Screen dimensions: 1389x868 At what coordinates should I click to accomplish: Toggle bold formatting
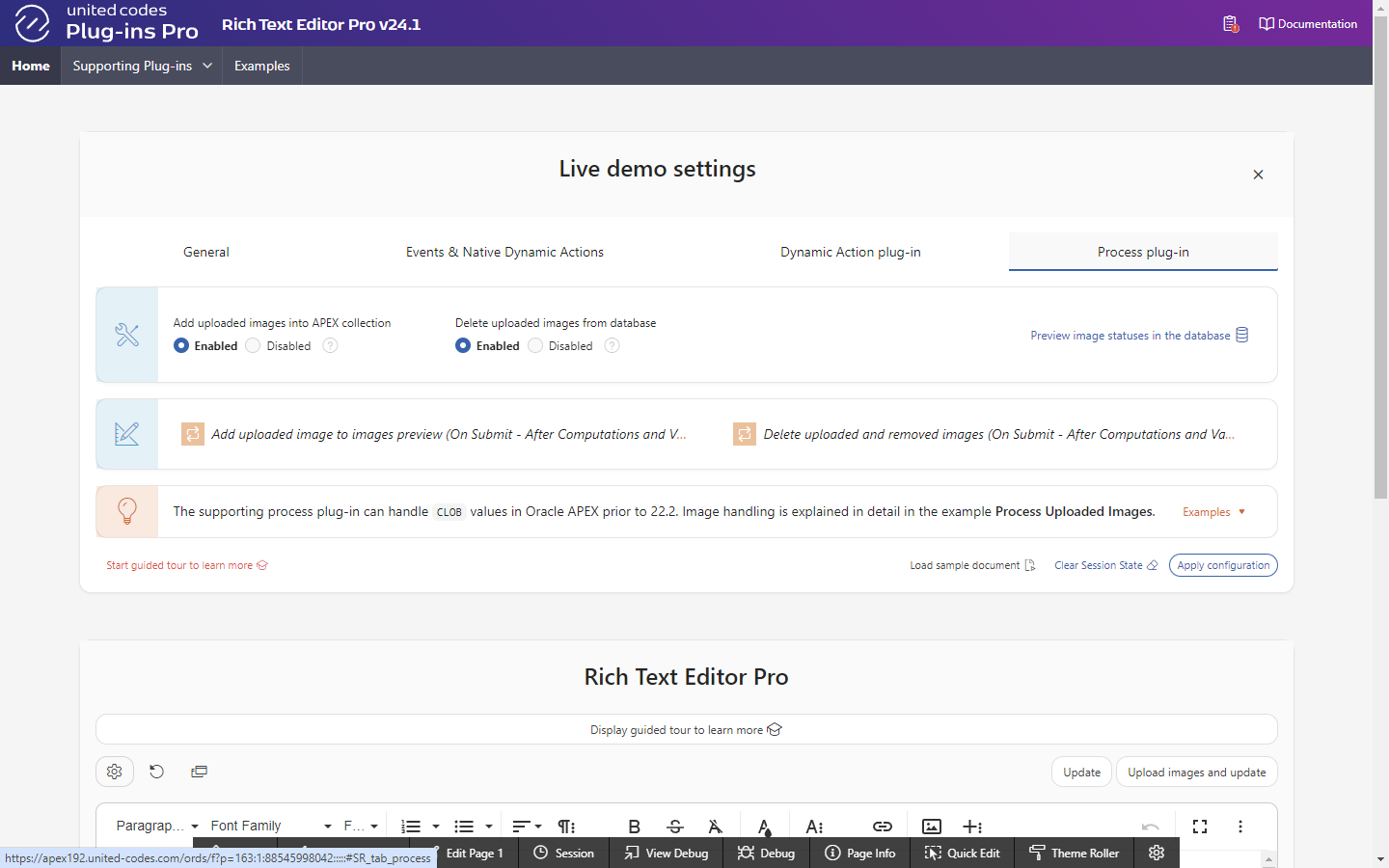(634, 827)
